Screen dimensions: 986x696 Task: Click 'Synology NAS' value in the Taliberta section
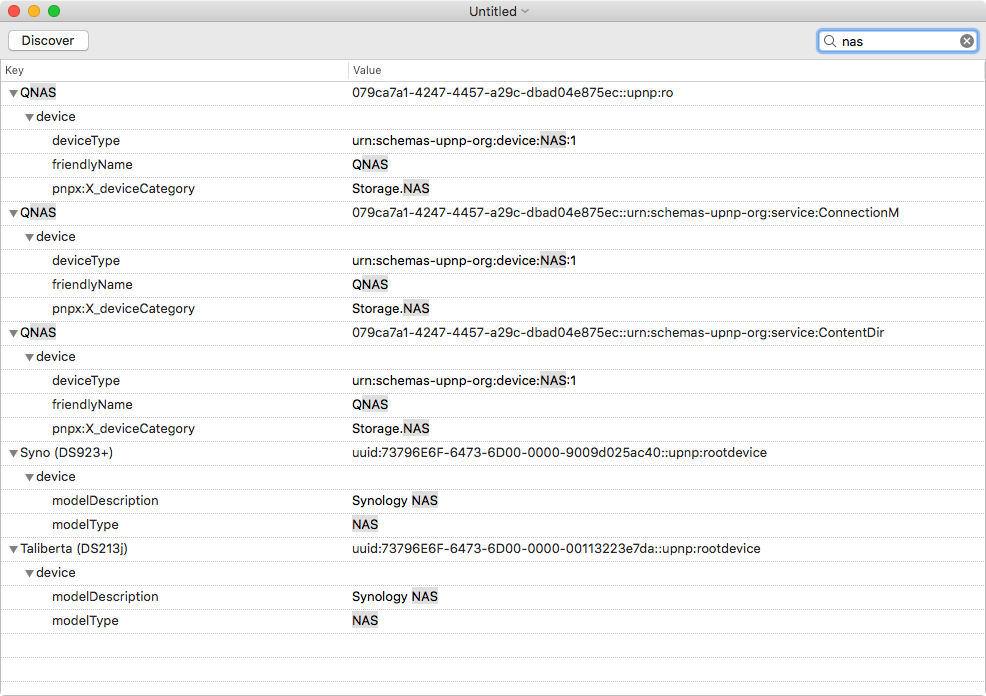395,597
